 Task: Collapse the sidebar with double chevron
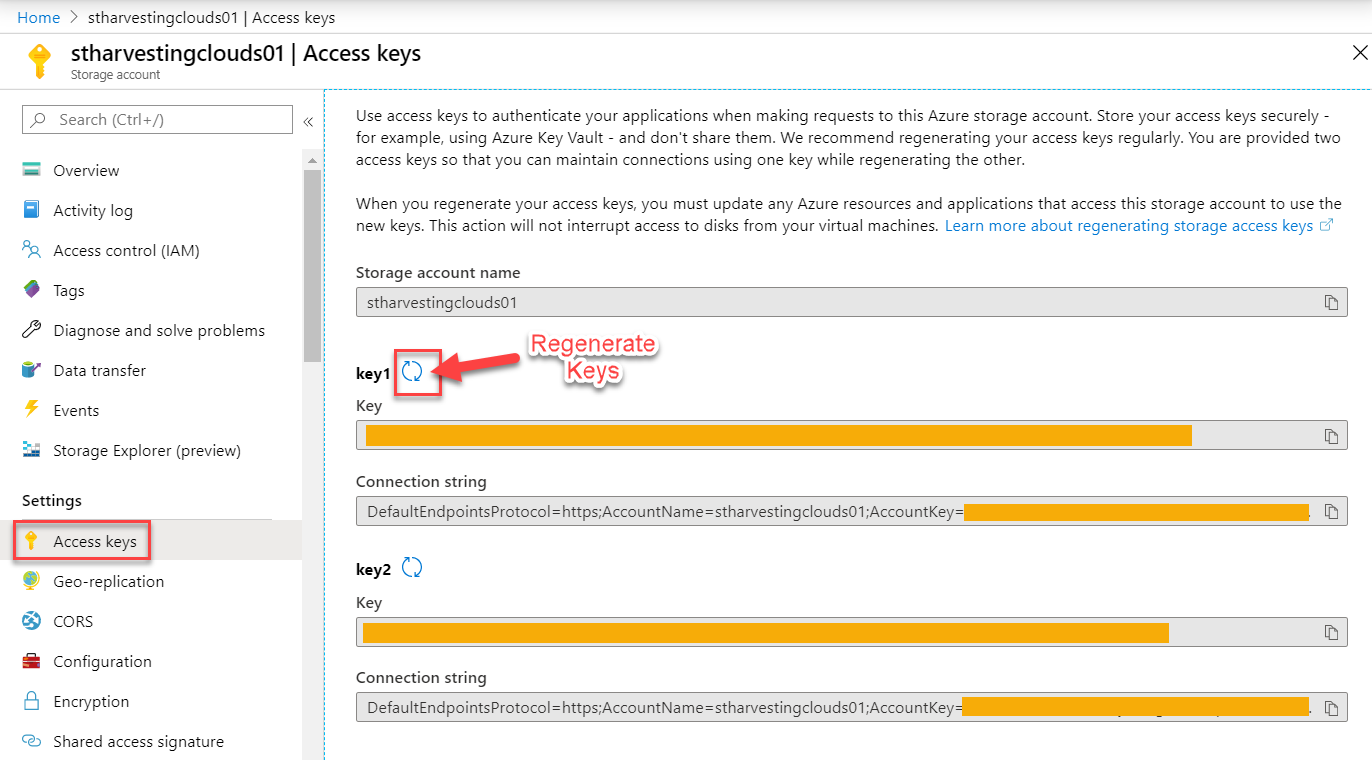pyautogui.click(x=308, y=121)
